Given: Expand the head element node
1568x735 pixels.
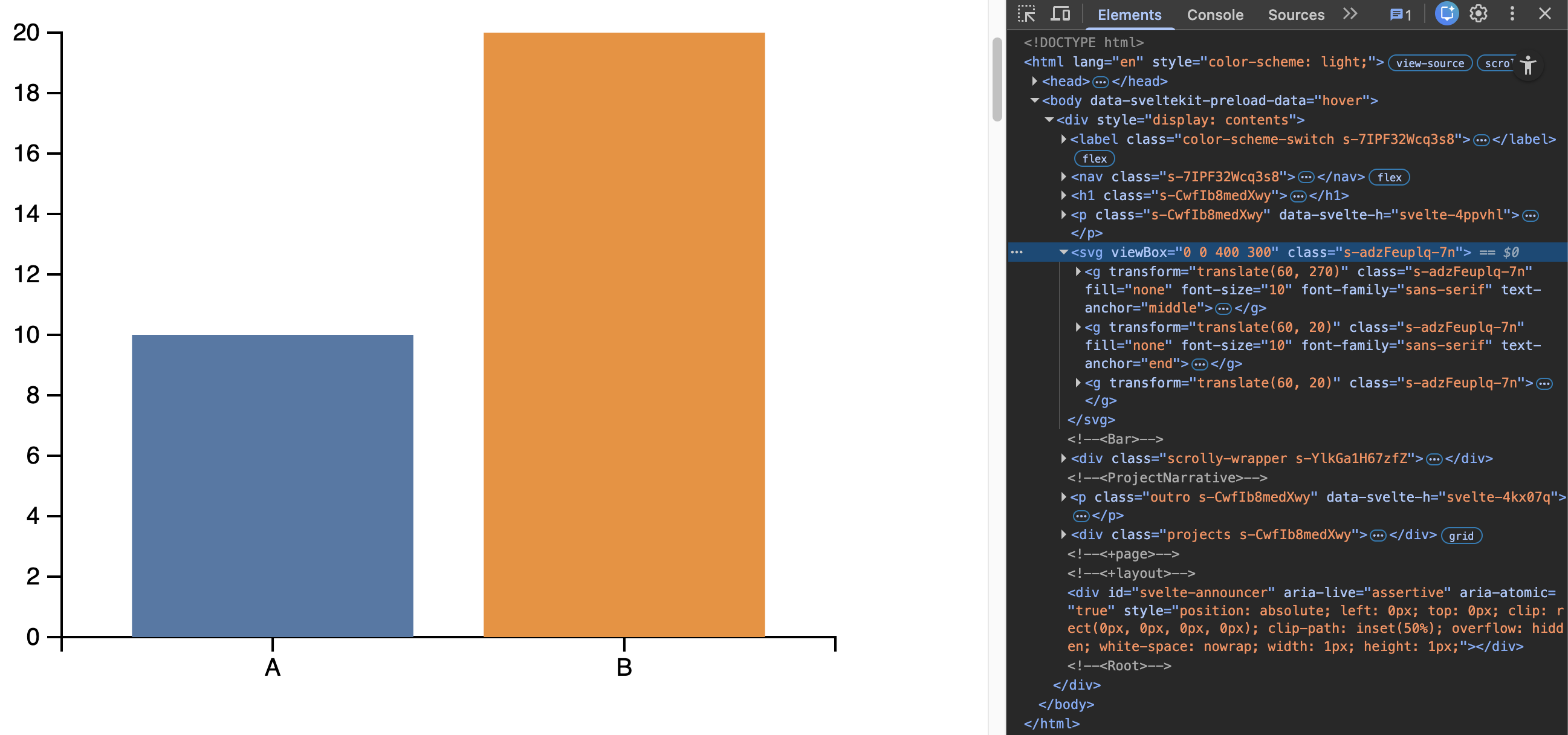Looking at the screenshot, I should coord(1034,81).
